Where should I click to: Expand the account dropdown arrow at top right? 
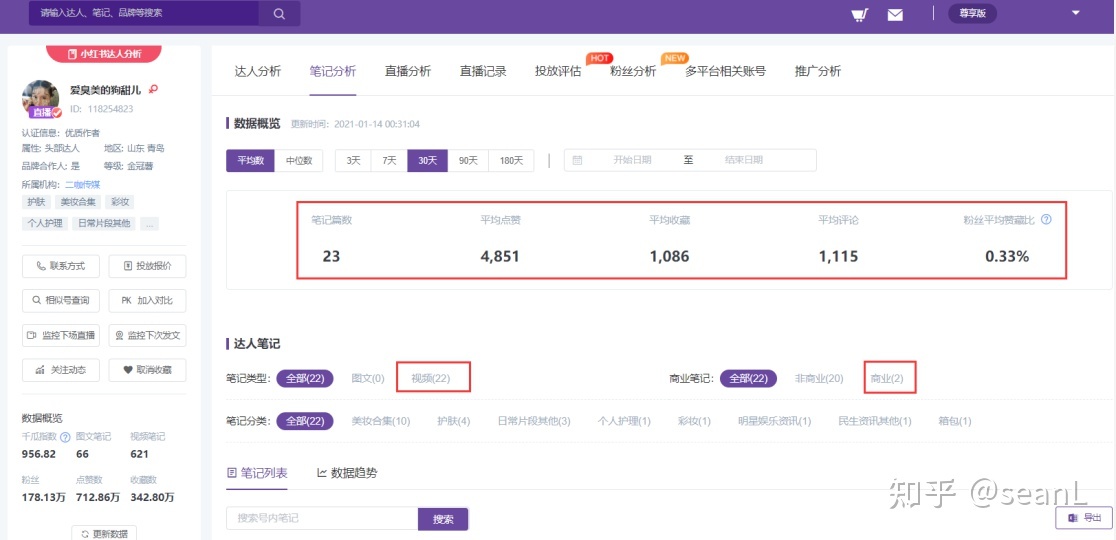(x=1075, y=13)
